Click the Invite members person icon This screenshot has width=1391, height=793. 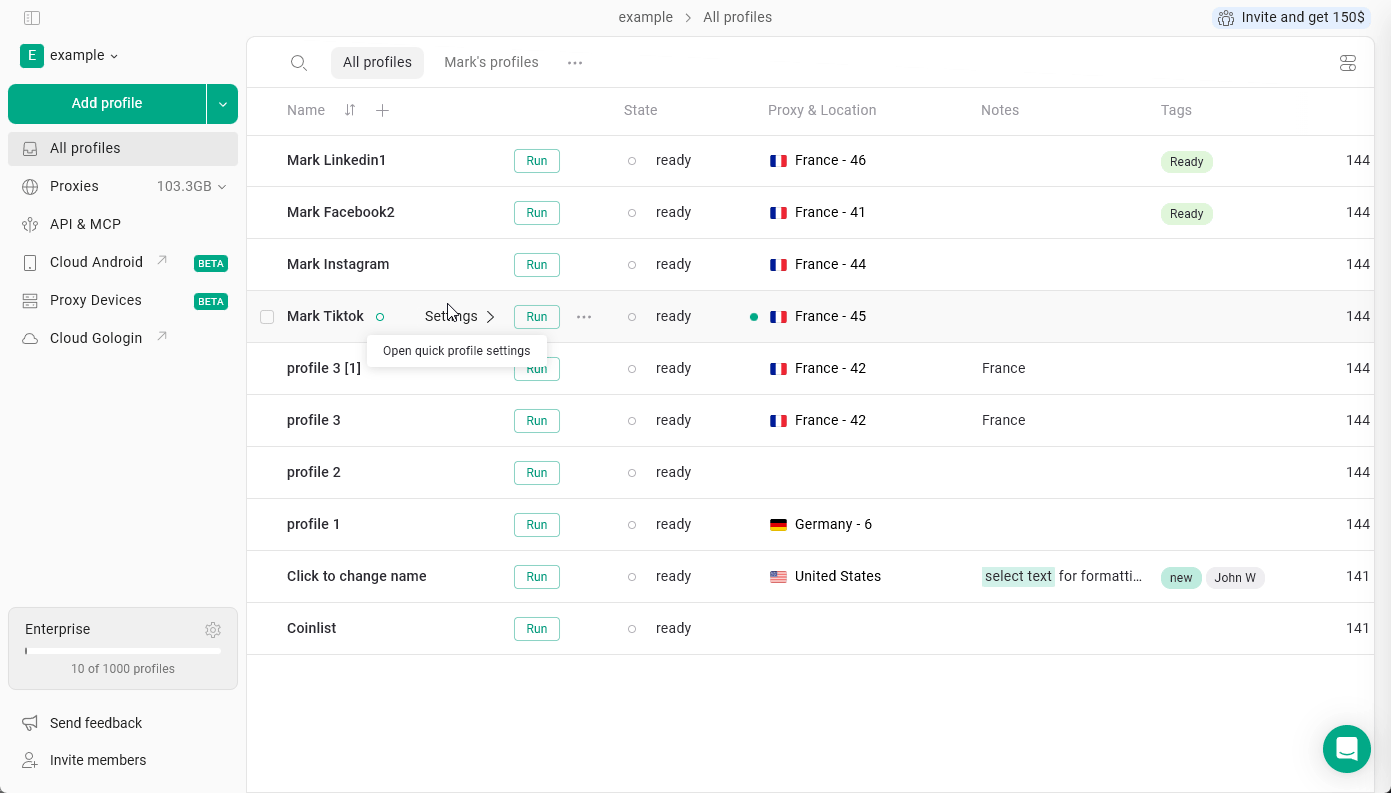[30, 760]
